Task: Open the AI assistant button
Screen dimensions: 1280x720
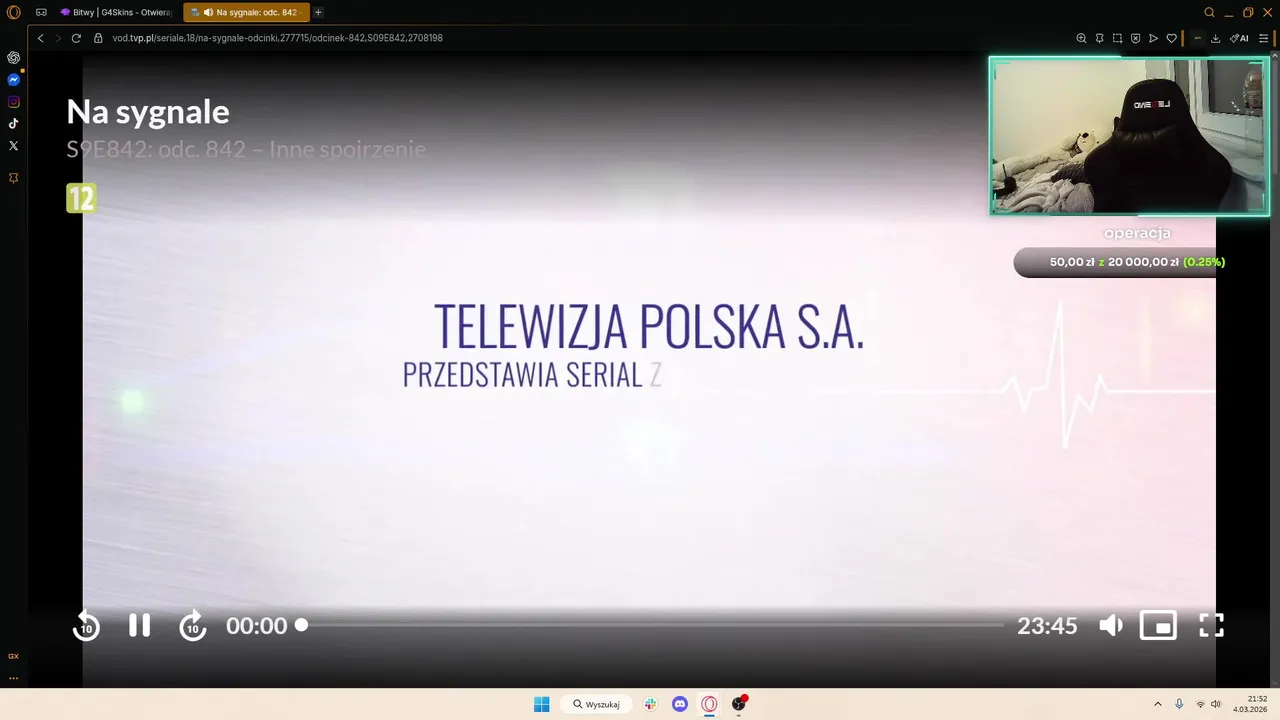Action: pyautogui.click(x=1239, y=38)
